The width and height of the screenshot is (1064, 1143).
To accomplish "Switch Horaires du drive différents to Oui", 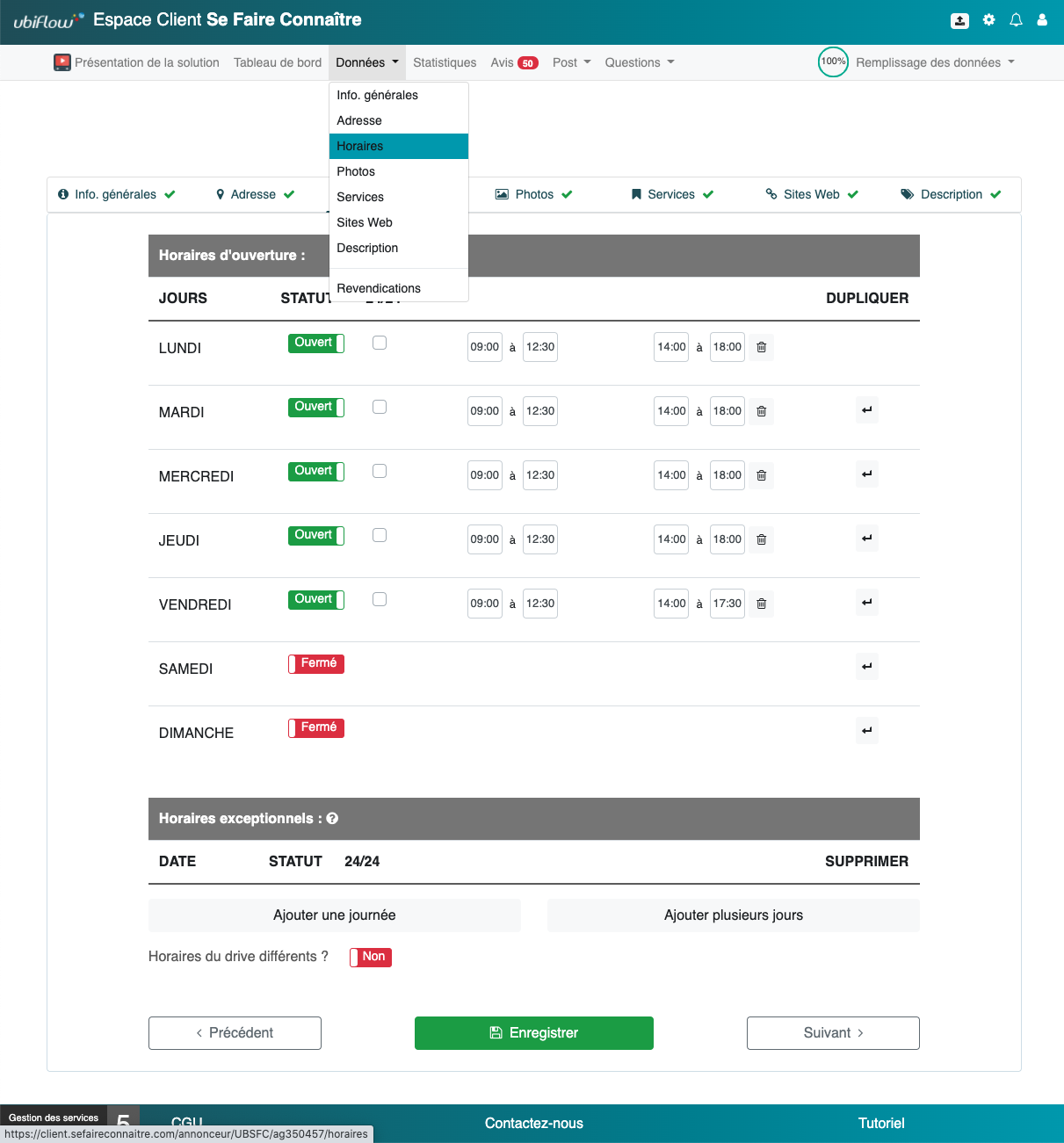I will point(370,957).
